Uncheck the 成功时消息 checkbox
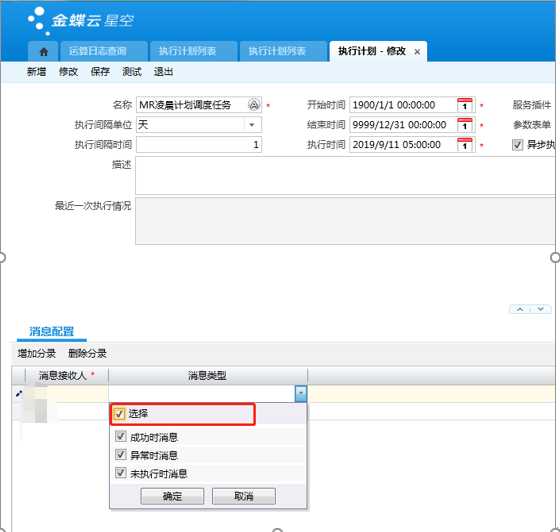This screenshot has height=532, width=560. [x=121, y=436]
